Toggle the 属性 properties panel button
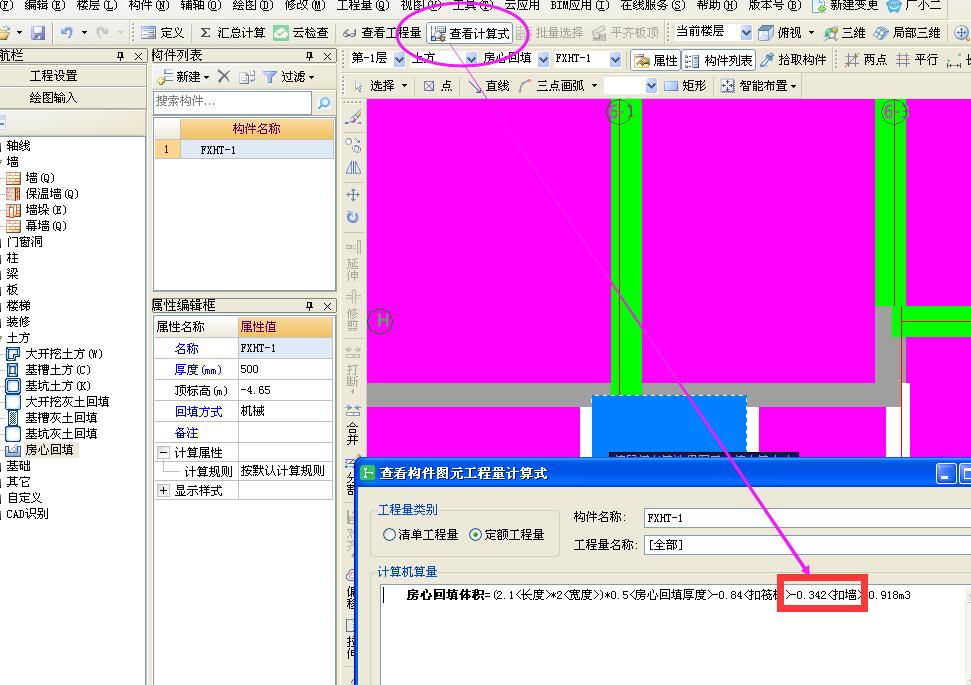This screenshot has height=685, width=971. (x=656, y=60)
